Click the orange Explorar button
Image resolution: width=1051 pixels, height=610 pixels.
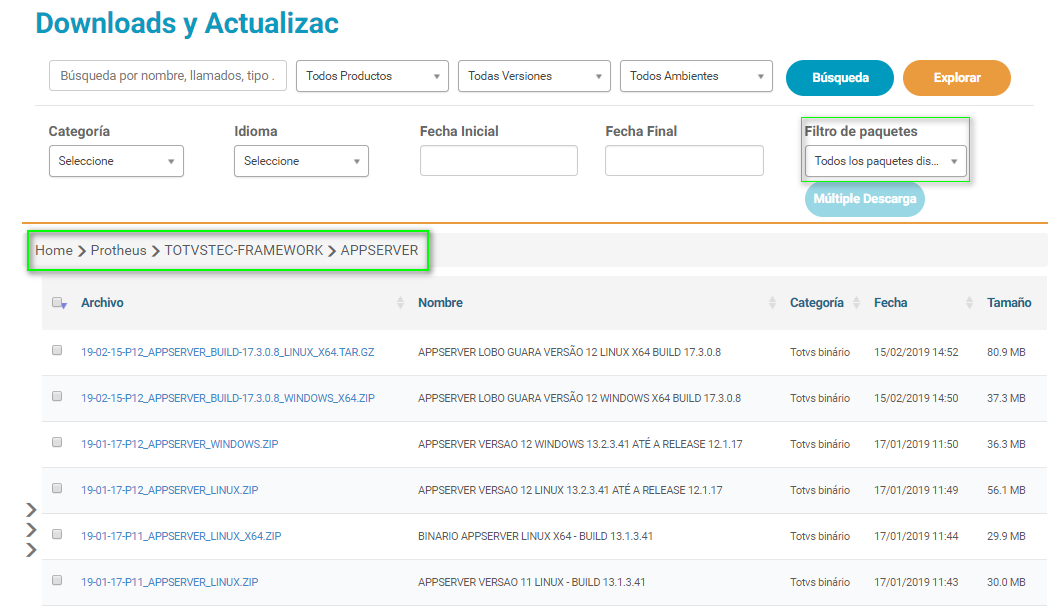click(956, 78)
